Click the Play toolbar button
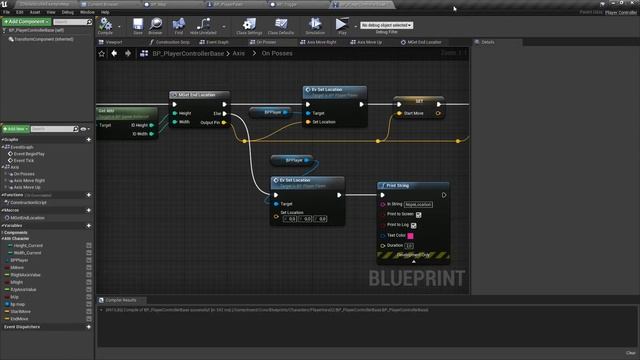This screenshot has width=640, height=360. coord(342,24)
